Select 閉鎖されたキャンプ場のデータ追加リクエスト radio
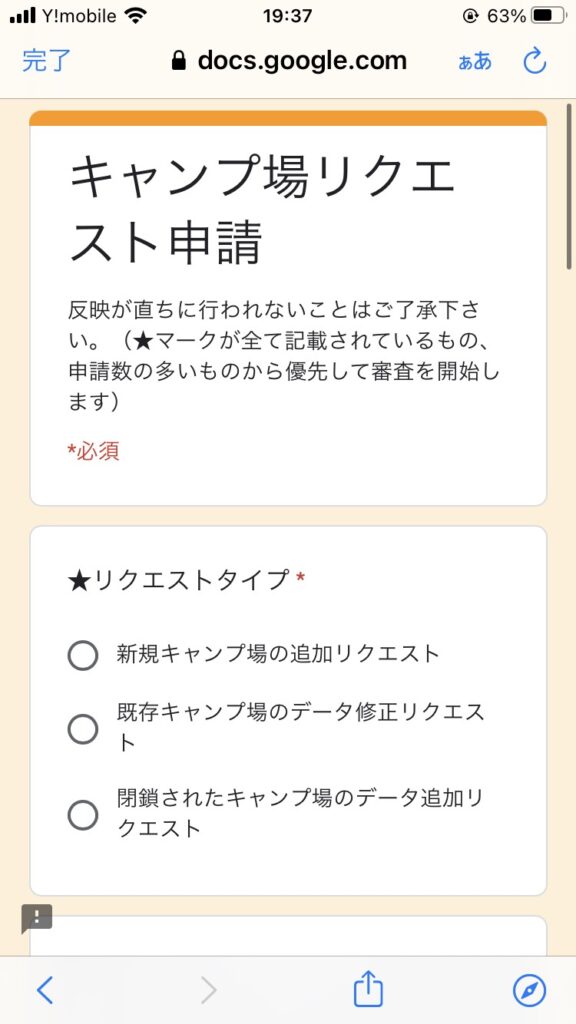 pyautogui.click(x=83, y=815)
